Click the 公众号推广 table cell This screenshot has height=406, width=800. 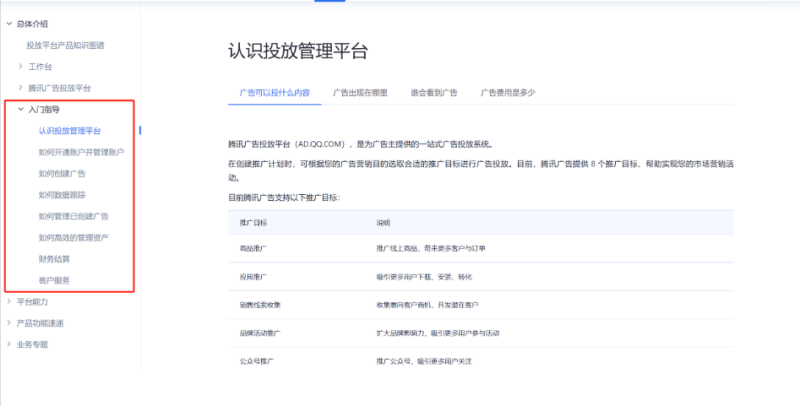(x=257, y=361)
